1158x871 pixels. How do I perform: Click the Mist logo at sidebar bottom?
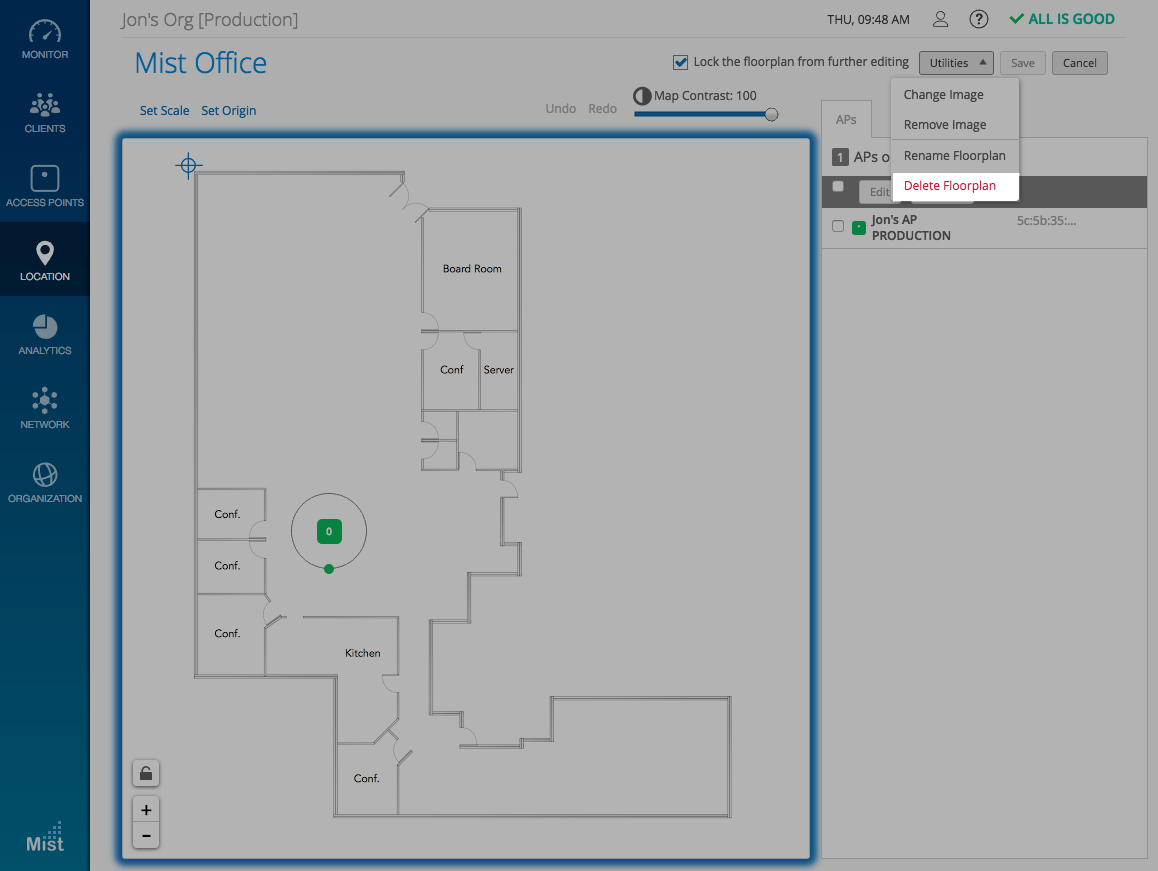coord(45,837)
